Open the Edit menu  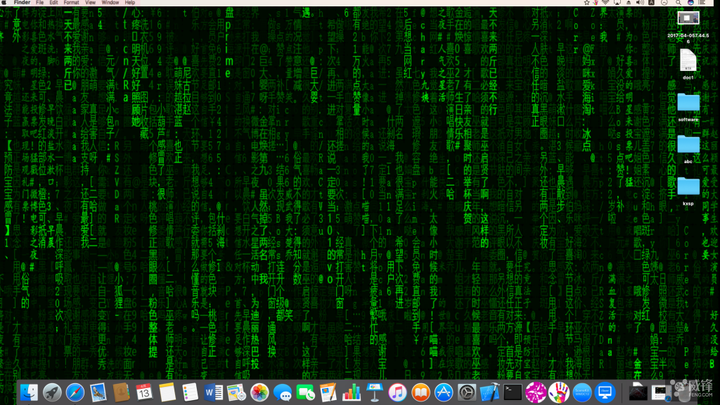(x=54, y=2)
